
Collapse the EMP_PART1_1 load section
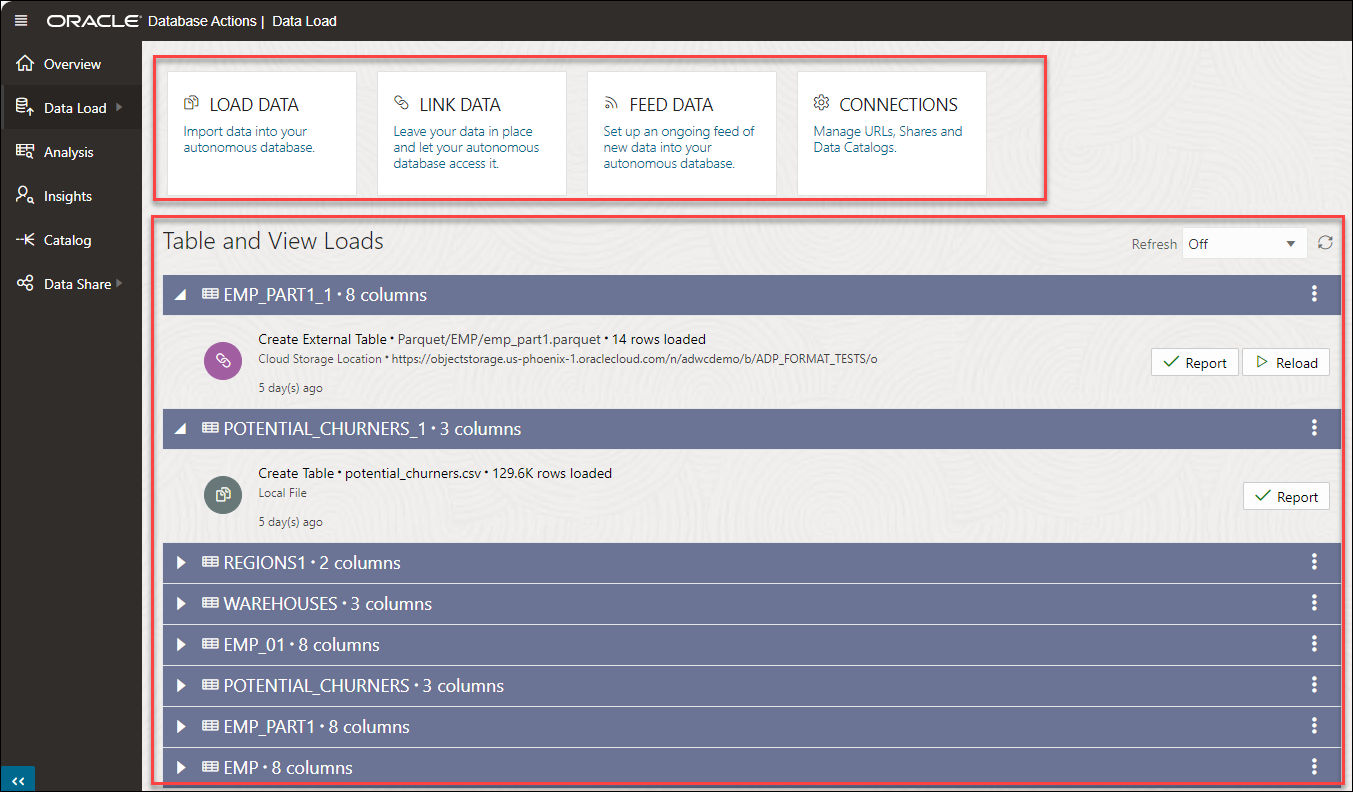click(x=181, y=295)
